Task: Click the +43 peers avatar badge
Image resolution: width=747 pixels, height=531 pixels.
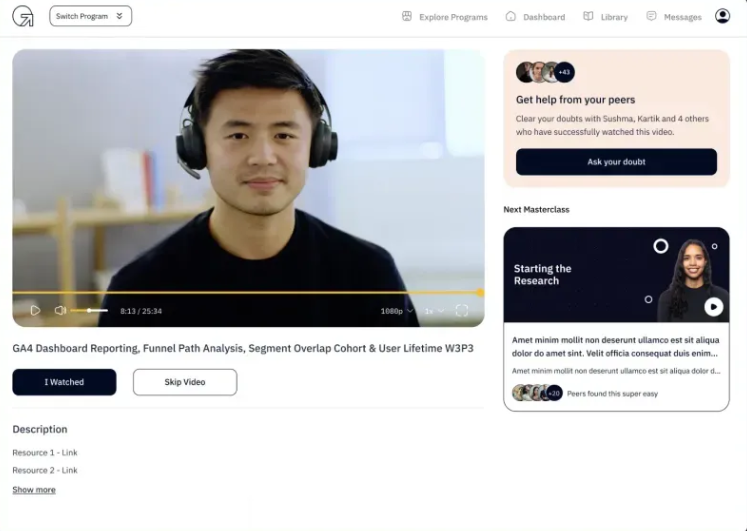Action: click(x=564, y=72)
